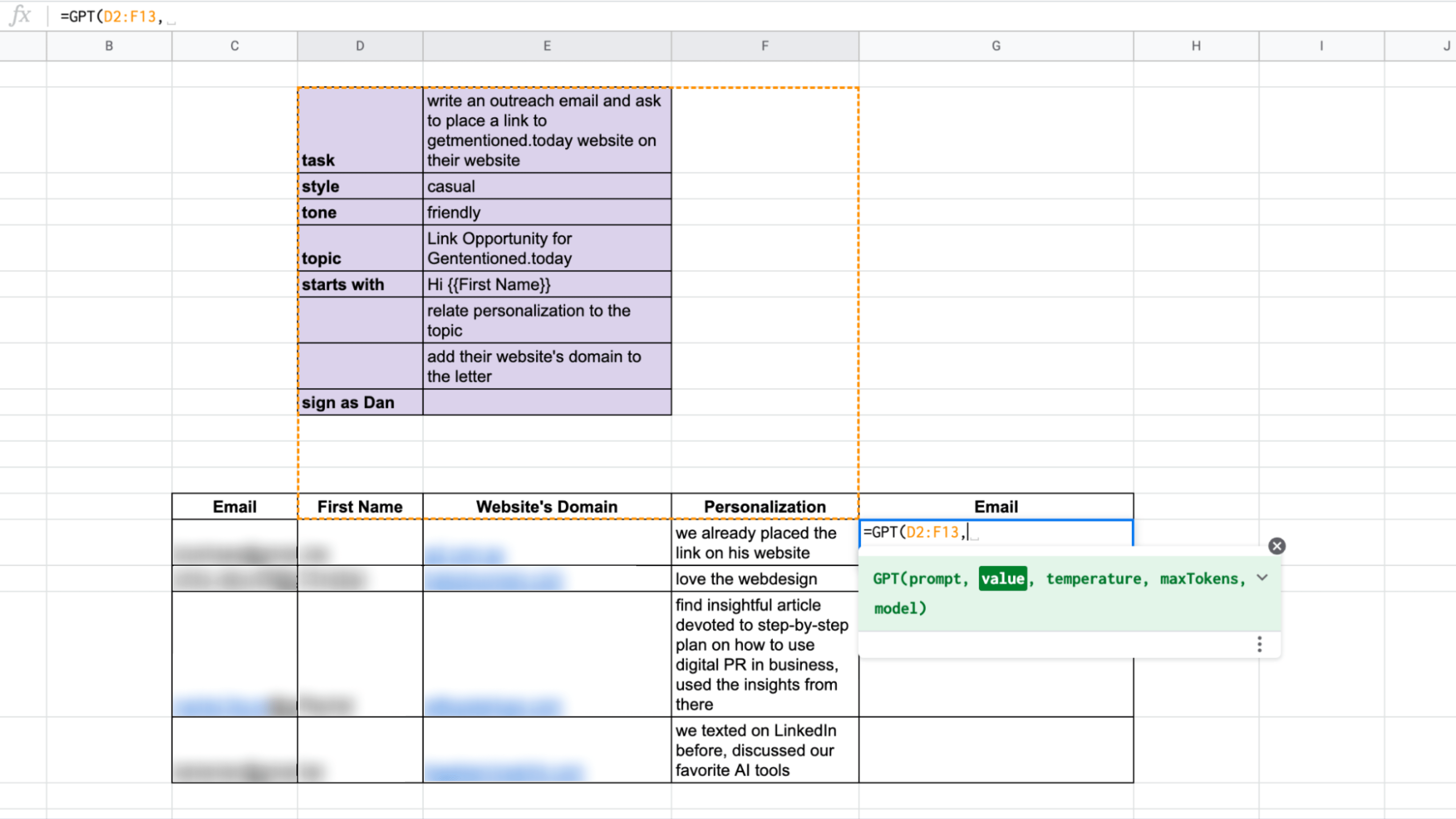Select the 'Hi {{First Name}}' cell

coord(546,284)
